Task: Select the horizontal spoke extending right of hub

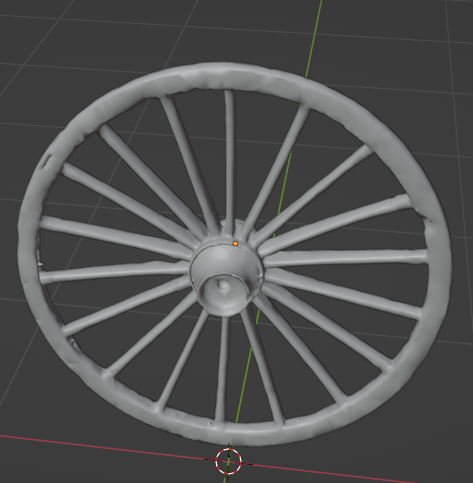Action: pyautogui.click(x=345, y=258)
